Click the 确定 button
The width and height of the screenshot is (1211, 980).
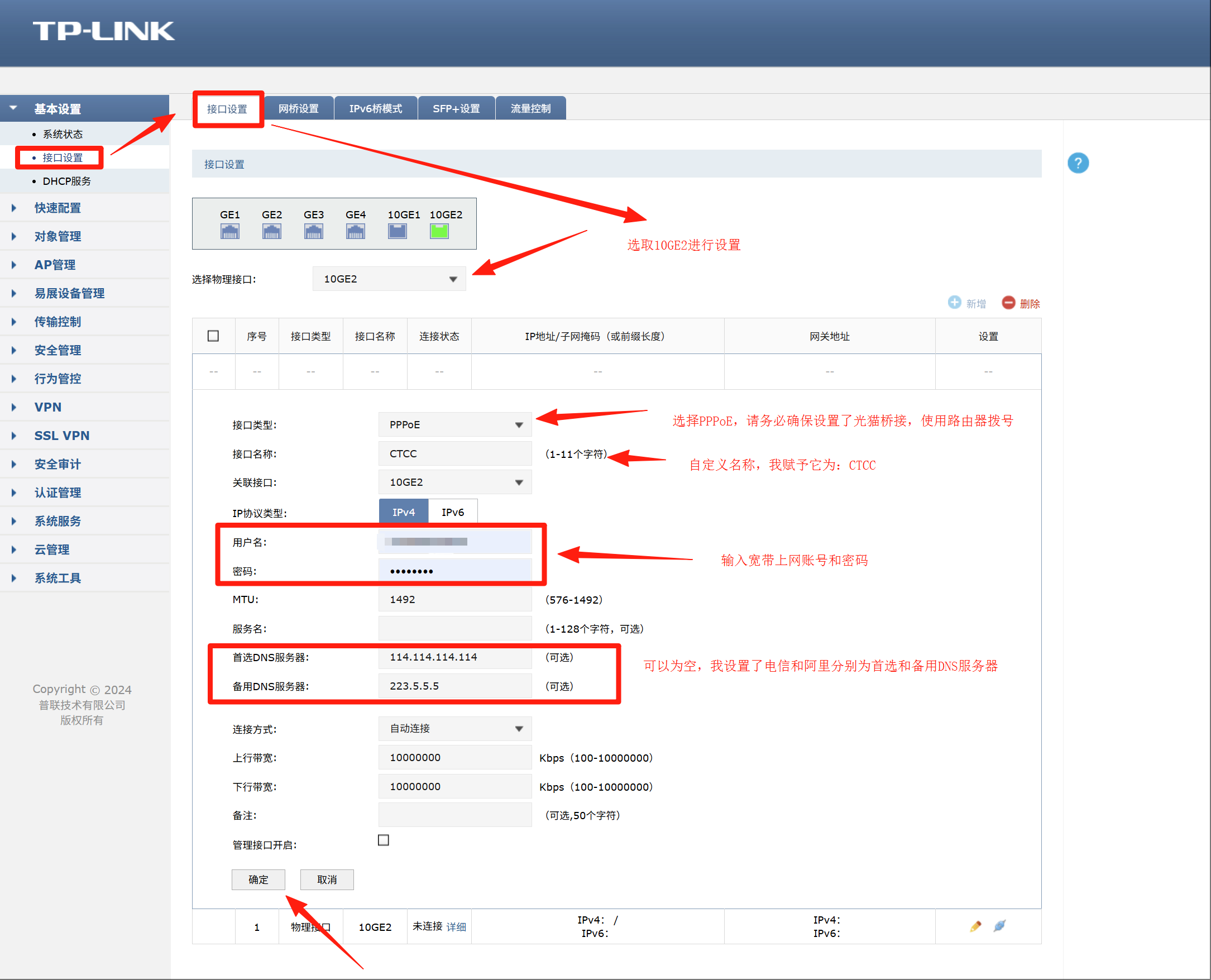click(258, 879)
